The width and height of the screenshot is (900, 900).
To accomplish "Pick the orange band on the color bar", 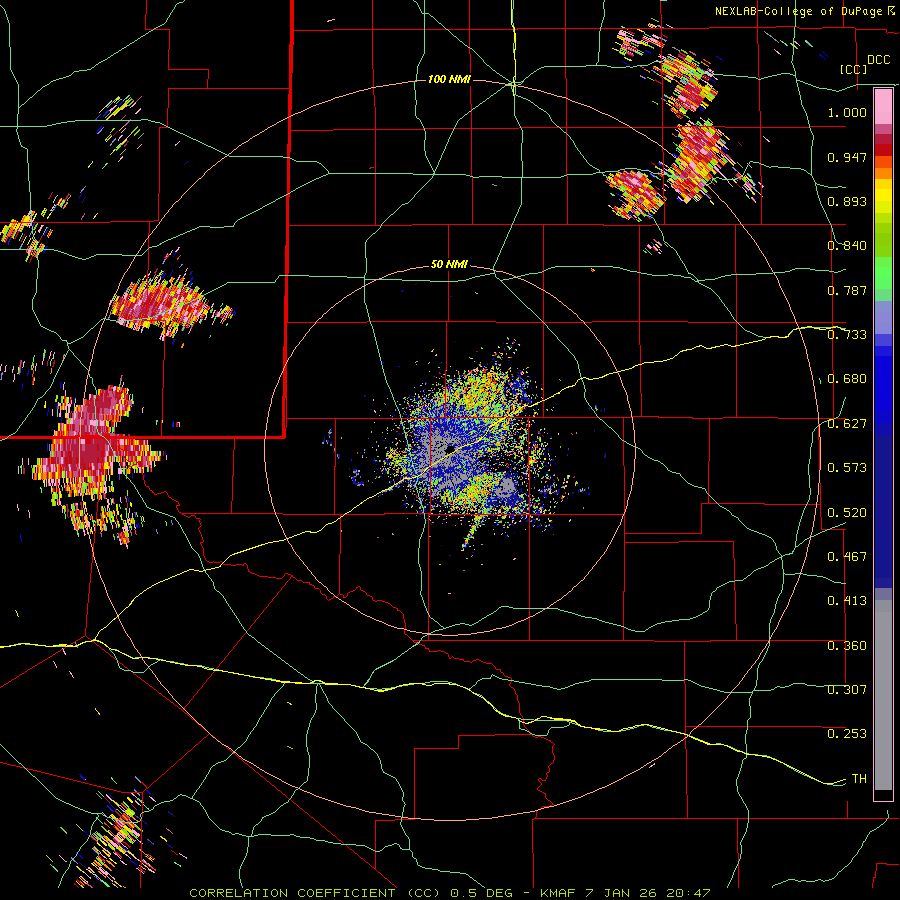I will [x=883, y=173].
